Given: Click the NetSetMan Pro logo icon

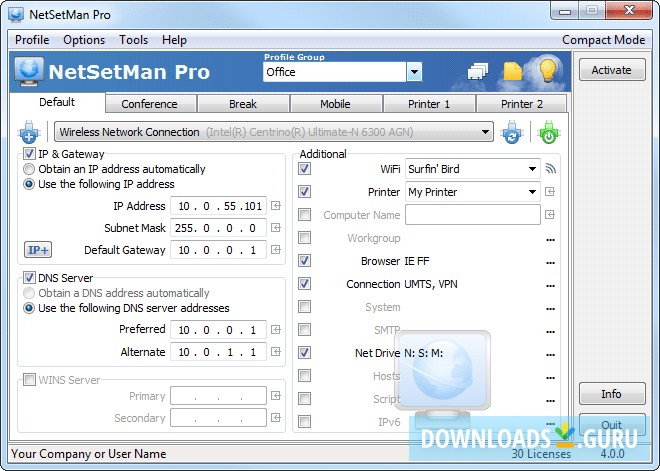Looking at the screenshot, I should click(x=29, y=71).
